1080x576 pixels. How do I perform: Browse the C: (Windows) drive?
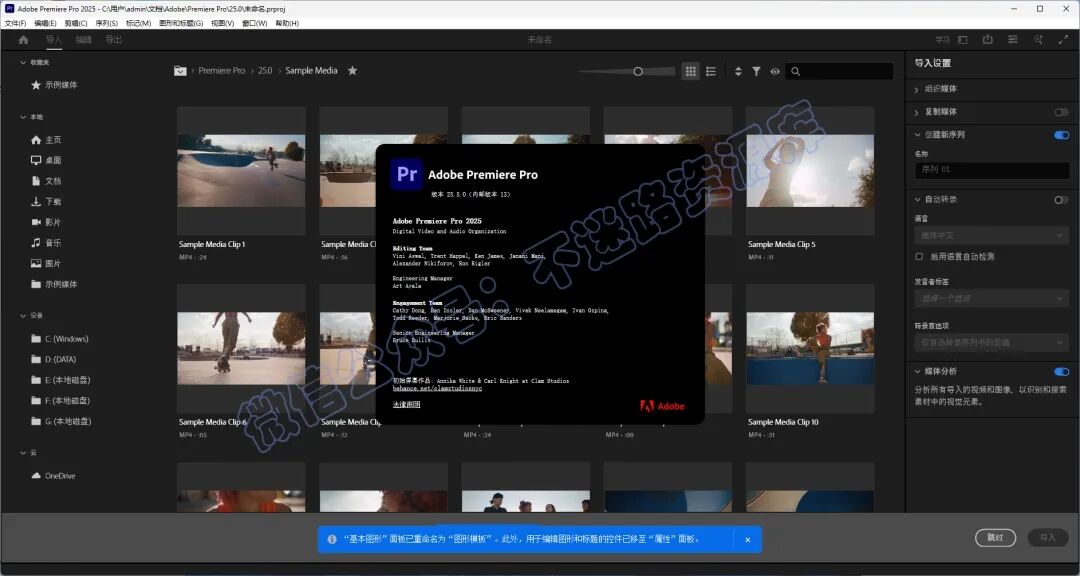[59, 339]
